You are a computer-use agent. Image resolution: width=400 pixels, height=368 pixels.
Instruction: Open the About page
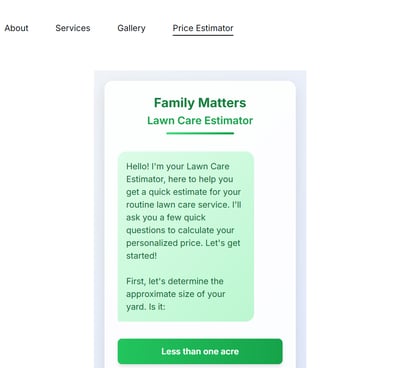[x=16, y=28]
